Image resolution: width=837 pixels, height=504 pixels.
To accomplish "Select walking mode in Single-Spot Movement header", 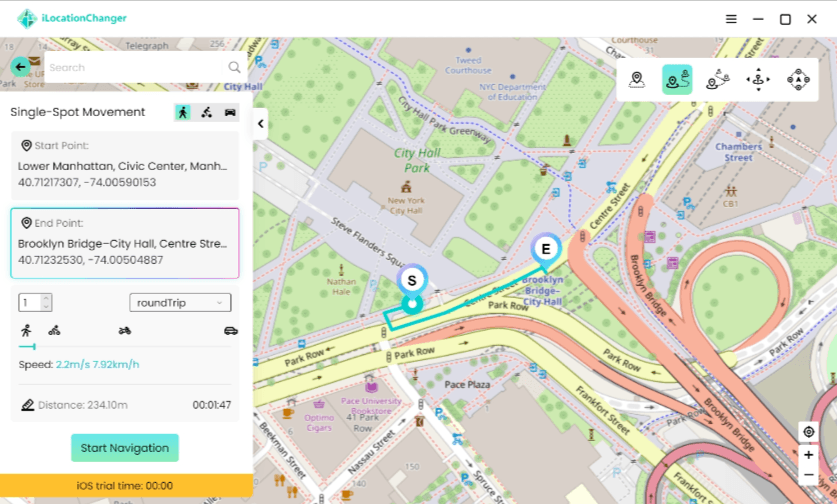I will point(183,112).
